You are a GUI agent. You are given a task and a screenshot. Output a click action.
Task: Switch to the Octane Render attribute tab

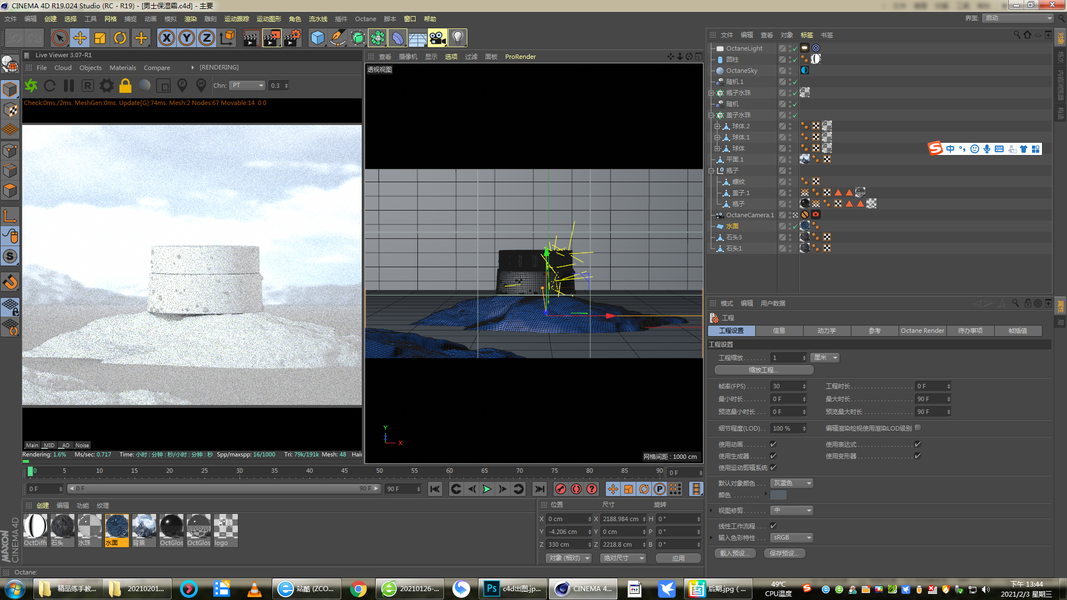tap(922, 331)
